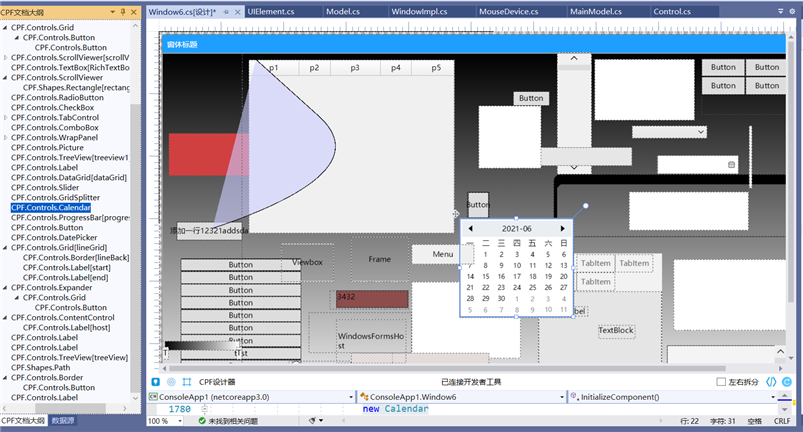The height and width of the screenshot is (432, 803).
Task: Click the calendar next month arrow
Action: coord(562,228)
